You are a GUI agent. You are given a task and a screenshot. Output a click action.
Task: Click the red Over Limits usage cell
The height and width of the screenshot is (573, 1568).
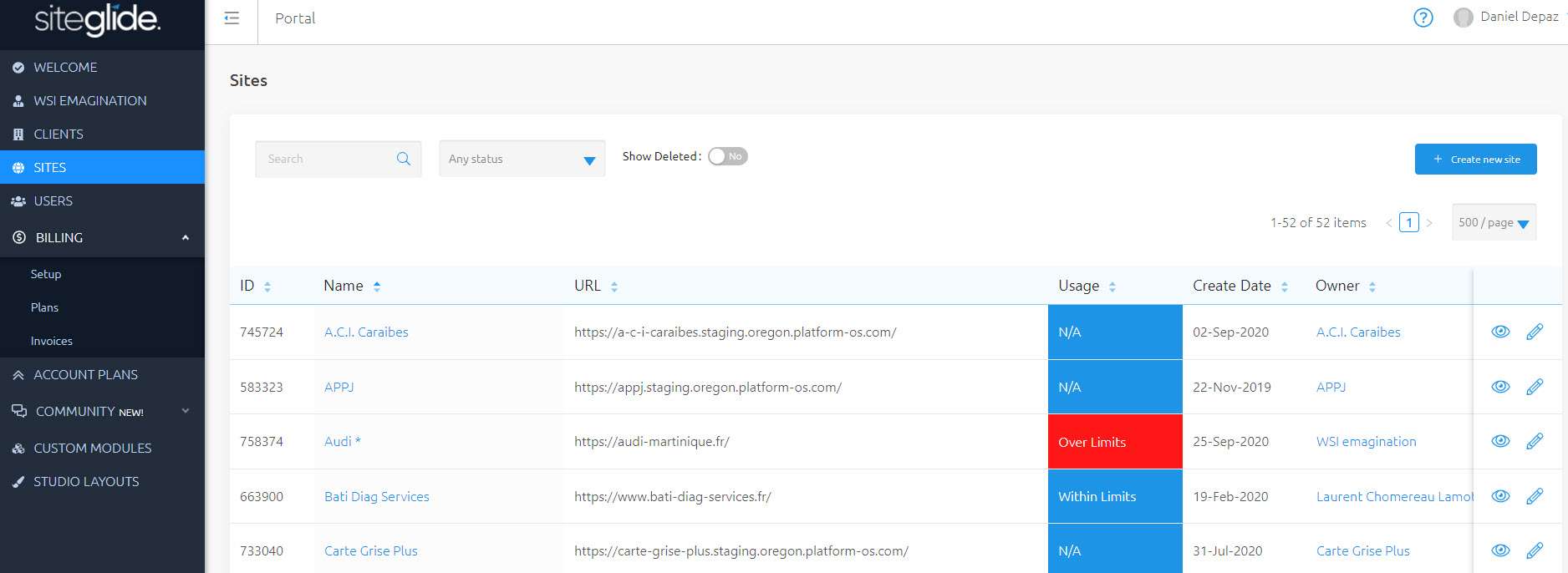pos(1114,442)
